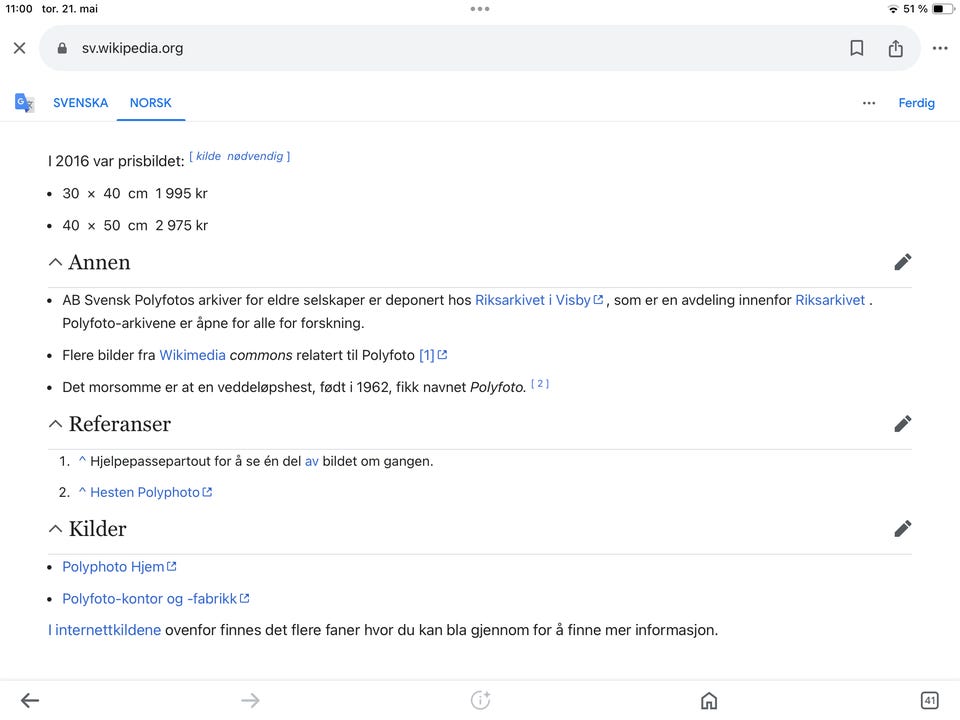Go forward with the right arrow
960x720 pixels.
coord(250,700)
